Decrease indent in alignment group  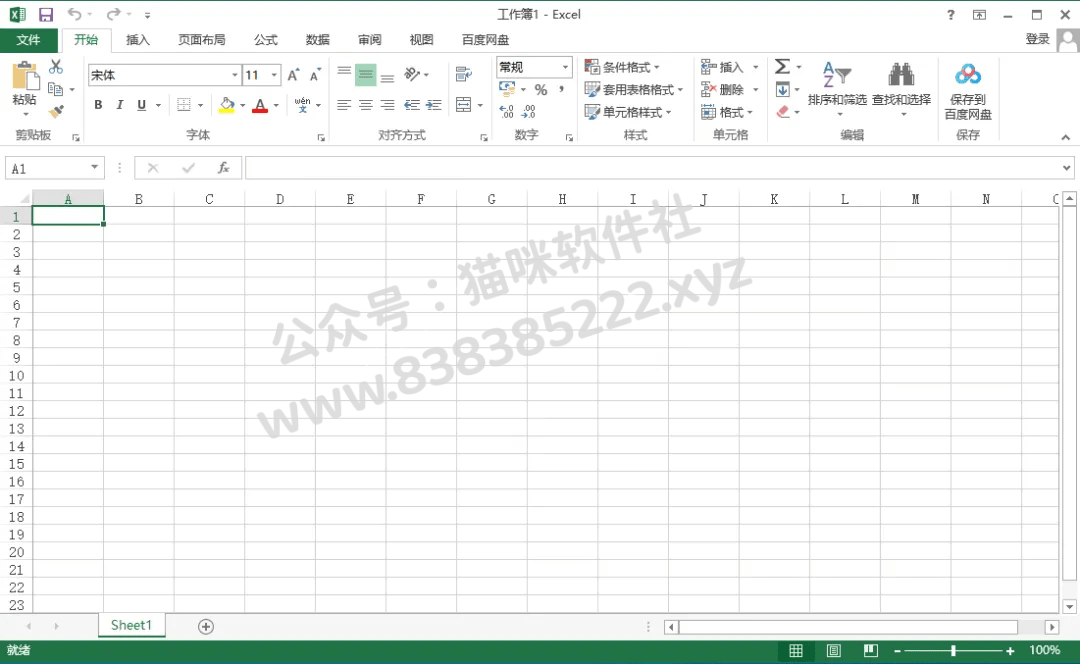click(412, 105)
